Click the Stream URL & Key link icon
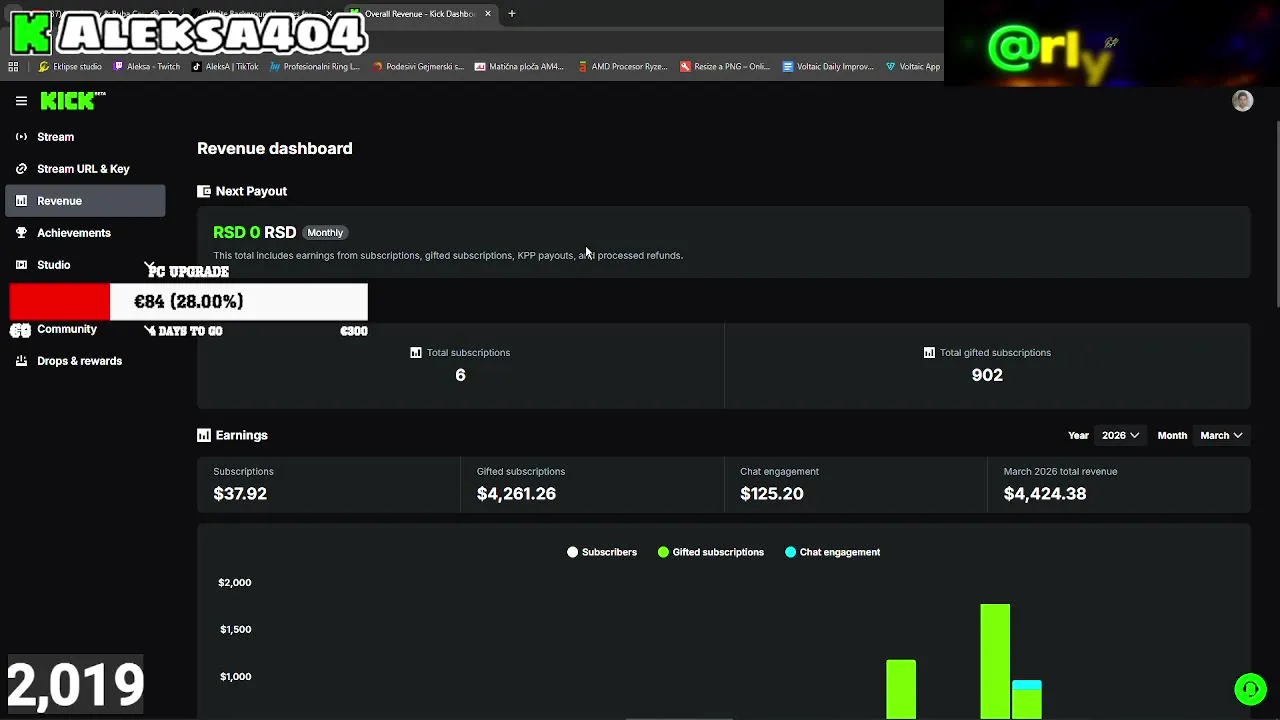This screenshot has height=720, width=1280. point(21,169)
